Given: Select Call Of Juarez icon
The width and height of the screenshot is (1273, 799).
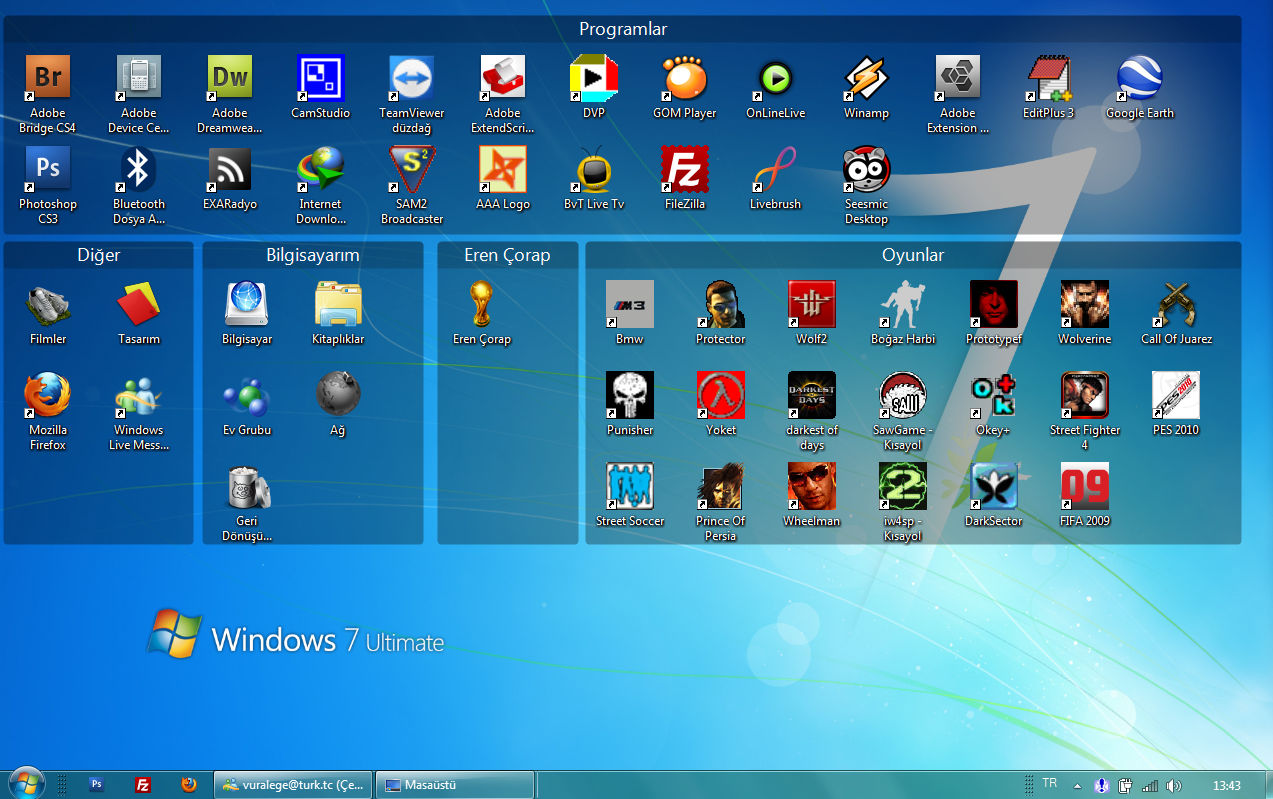Looking at the screenshot, I should (1176, 304).
